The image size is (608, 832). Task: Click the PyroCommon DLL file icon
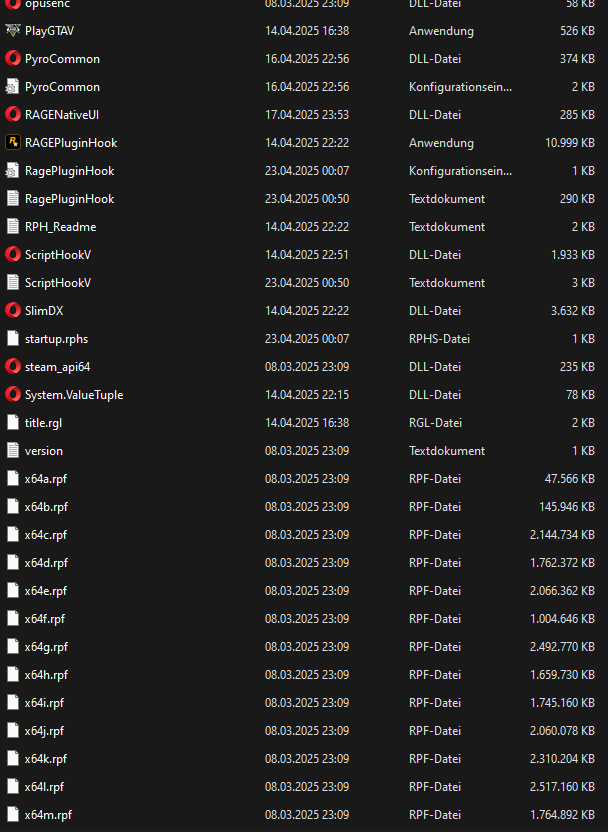coord(13,58)
